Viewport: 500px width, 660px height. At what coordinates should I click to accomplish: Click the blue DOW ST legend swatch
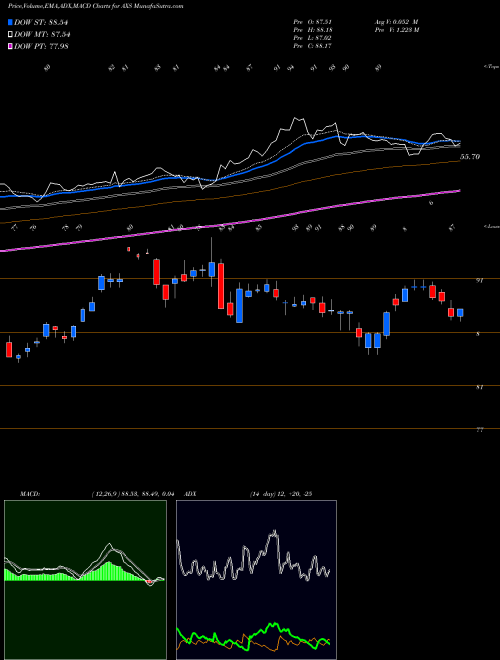(x=10, y=22)
